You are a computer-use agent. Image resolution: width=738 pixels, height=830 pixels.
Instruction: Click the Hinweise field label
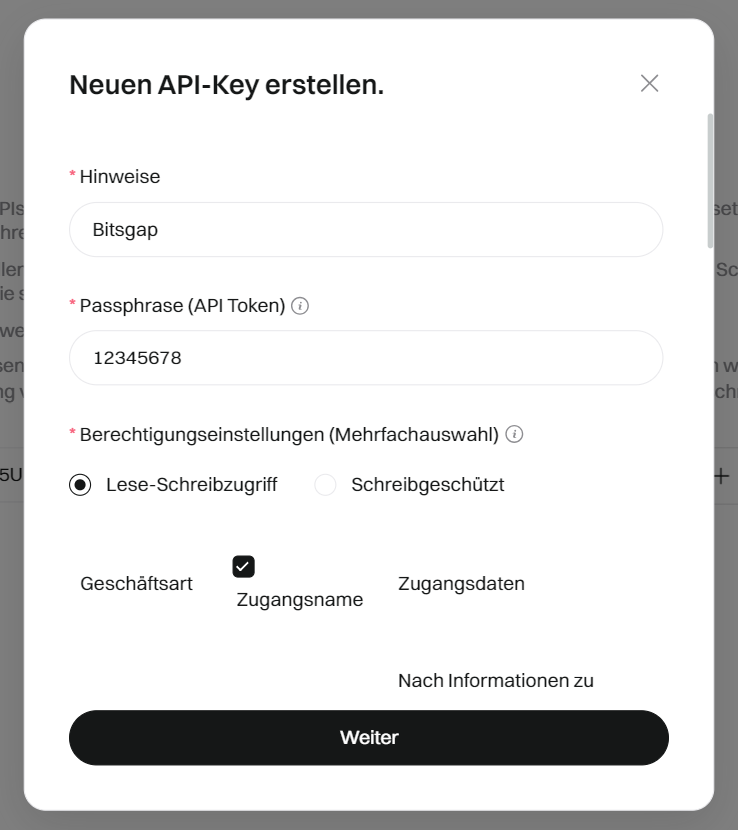coord(120,177)
